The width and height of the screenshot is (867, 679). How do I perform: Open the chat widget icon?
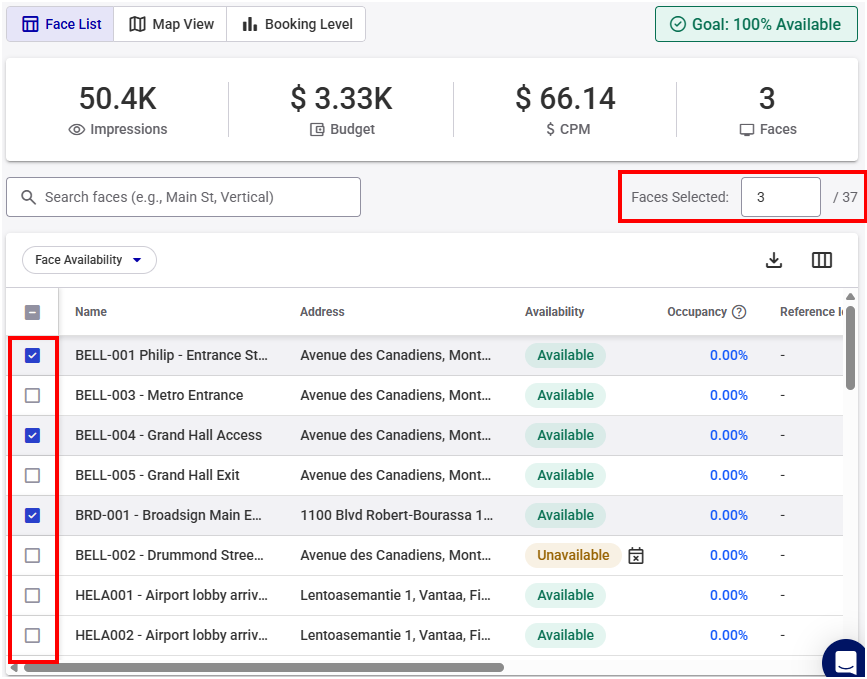(x=845, y=661)
